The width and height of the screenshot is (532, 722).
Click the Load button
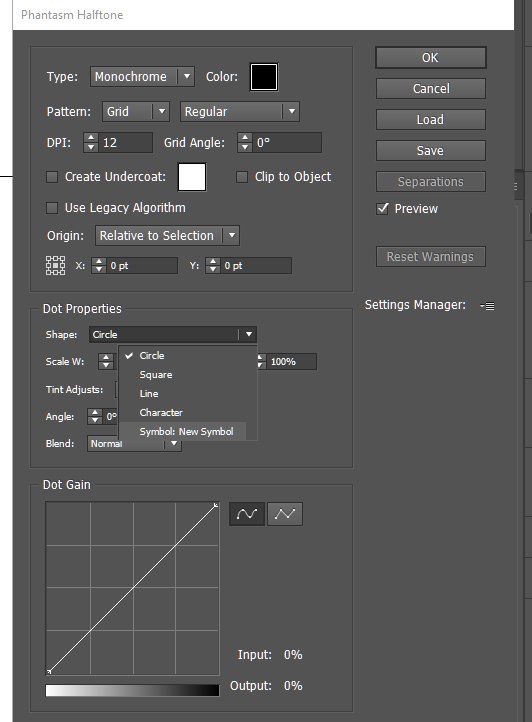[x=431, y=120]
